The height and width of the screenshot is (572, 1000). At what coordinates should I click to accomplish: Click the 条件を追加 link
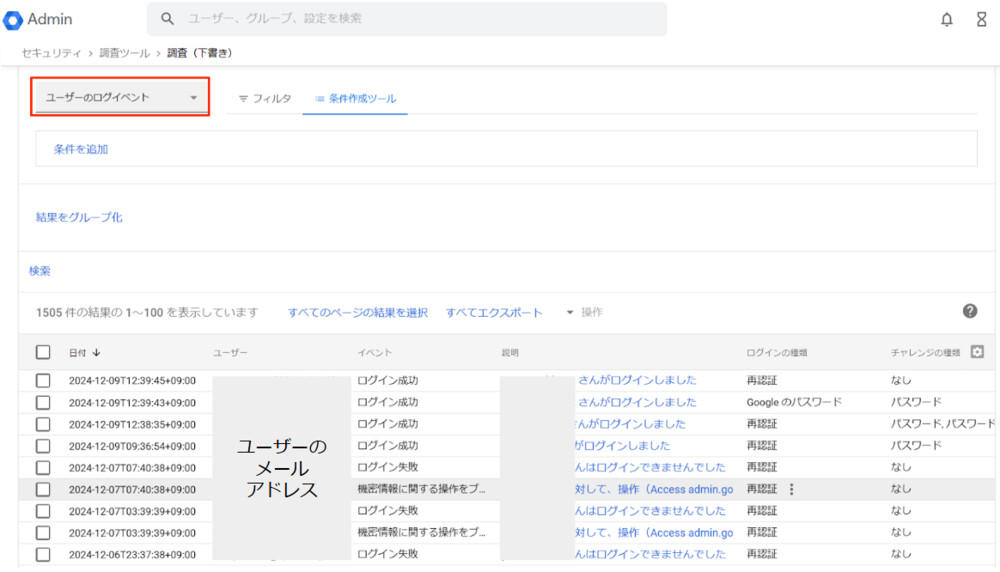point(81,149)
